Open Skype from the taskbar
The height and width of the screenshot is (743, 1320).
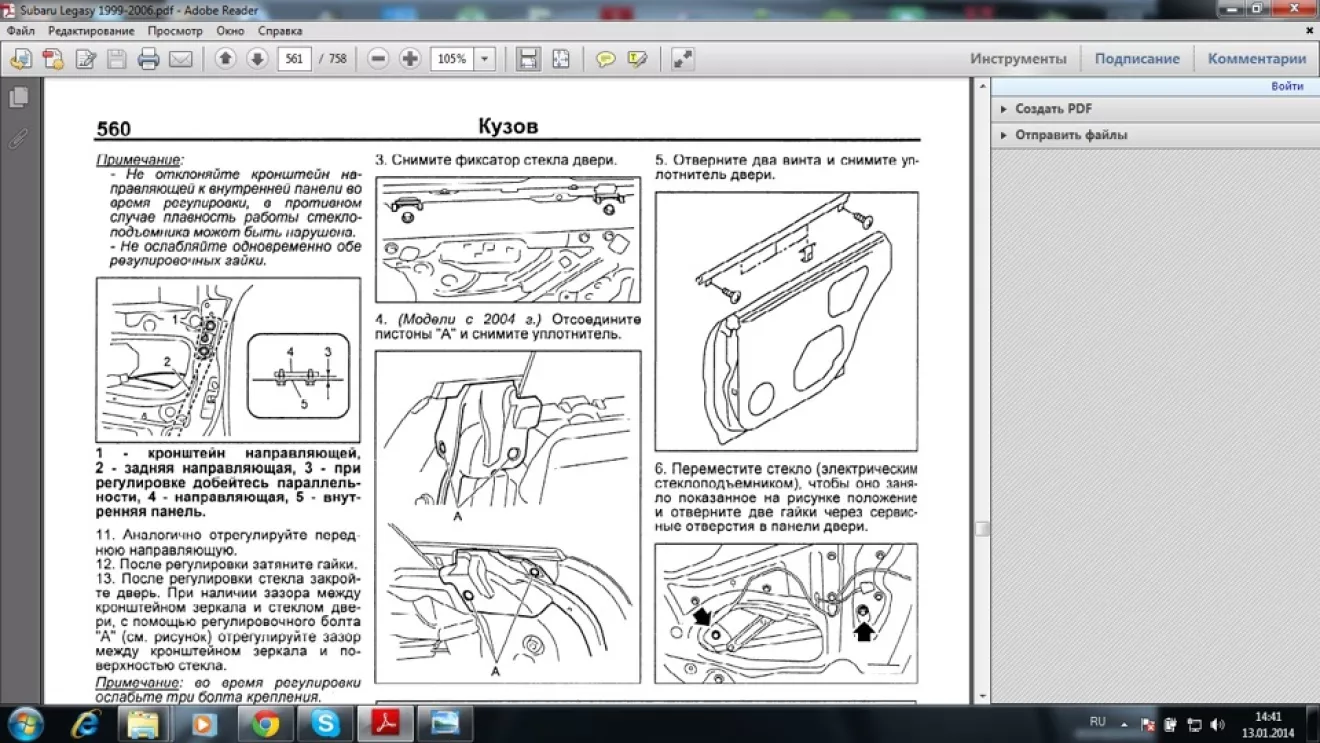(x=325, y=723)
